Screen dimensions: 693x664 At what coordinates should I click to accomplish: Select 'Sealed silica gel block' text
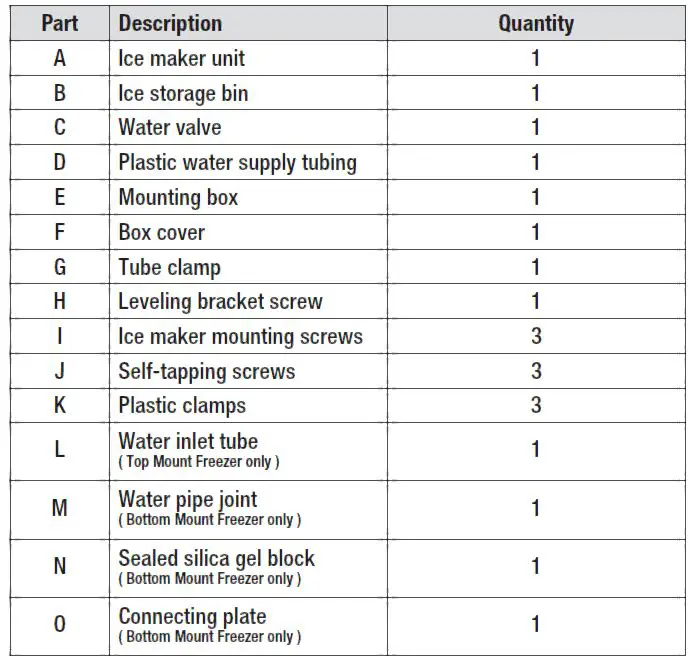pyautogui.click(x=217, y=558)
